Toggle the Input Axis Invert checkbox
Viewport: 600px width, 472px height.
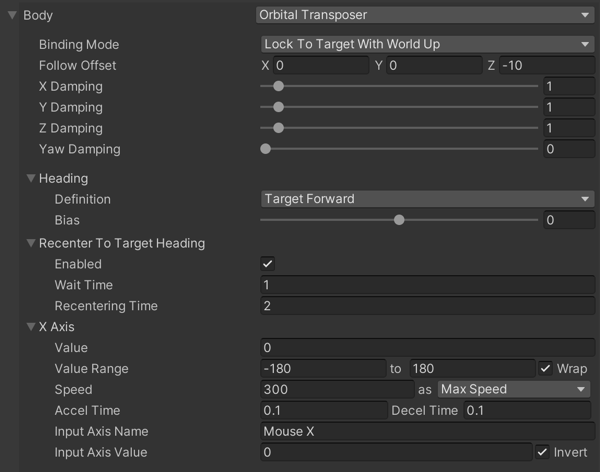(543, 452)
